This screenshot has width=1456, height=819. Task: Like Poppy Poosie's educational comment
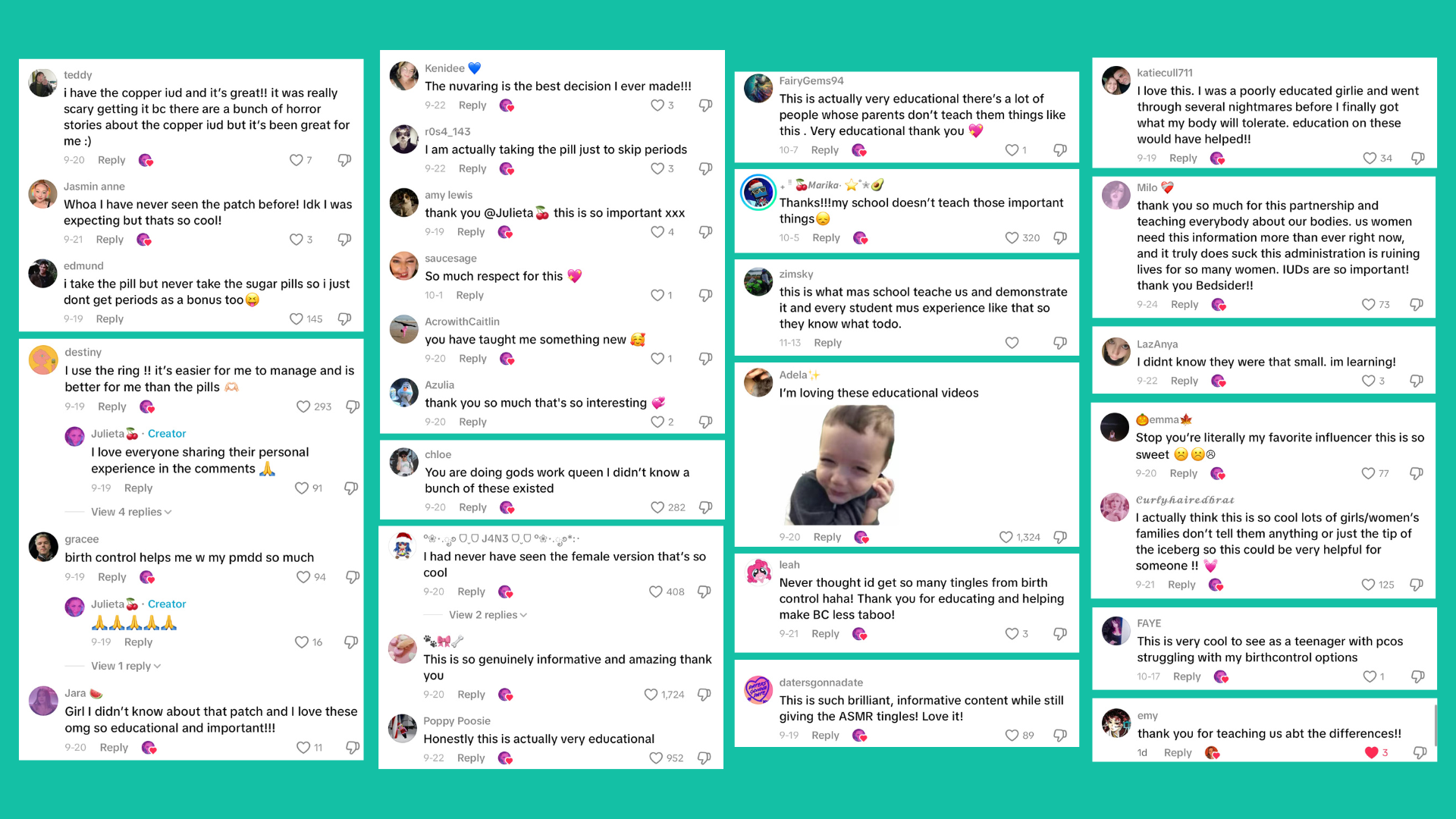[656, 758]
